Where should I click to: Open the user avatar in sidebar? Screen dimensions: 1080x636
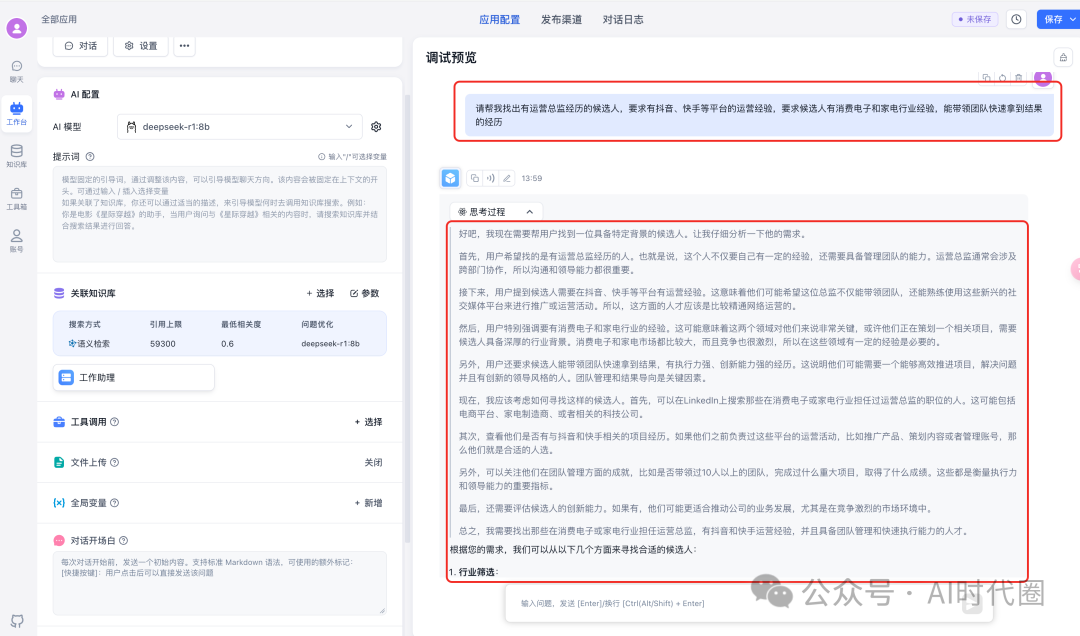click(17, 28)
